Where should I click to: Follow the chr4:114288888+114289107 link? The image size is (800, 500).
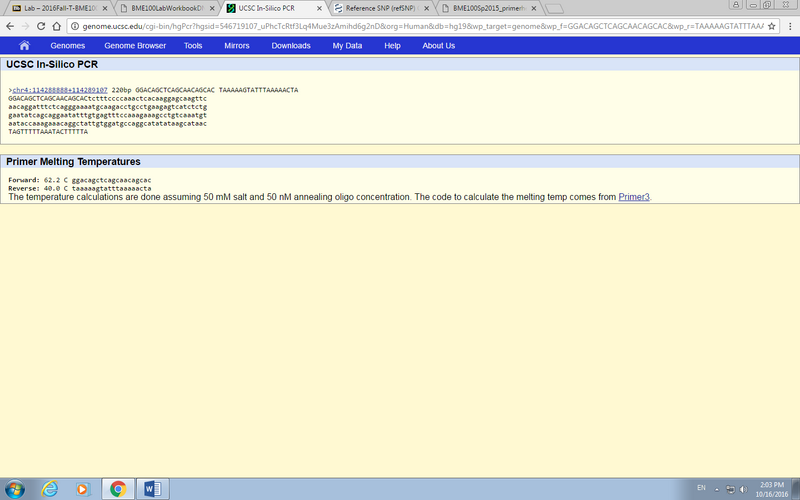[x=60, y=90]
